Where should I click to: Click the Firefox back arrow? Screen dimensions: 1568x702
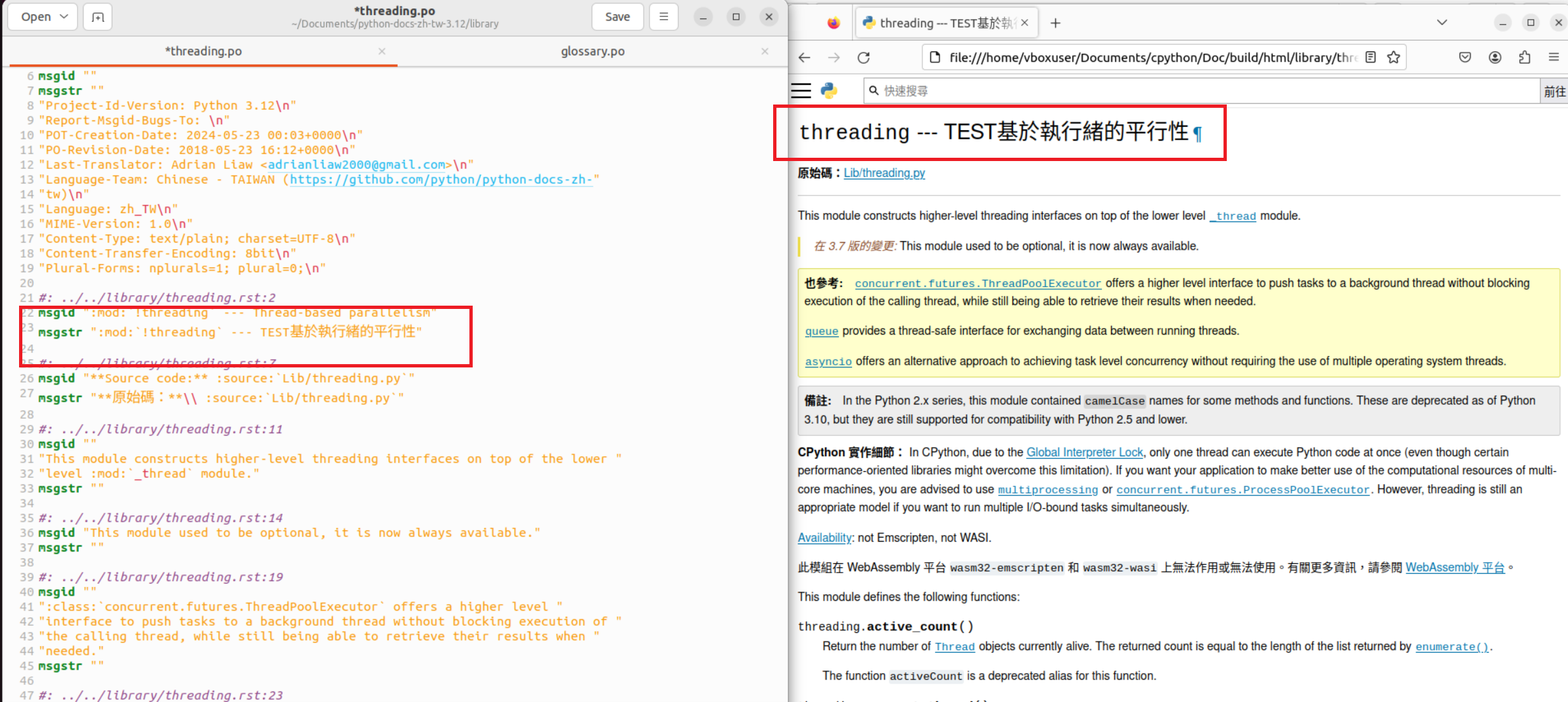[804, 58]
